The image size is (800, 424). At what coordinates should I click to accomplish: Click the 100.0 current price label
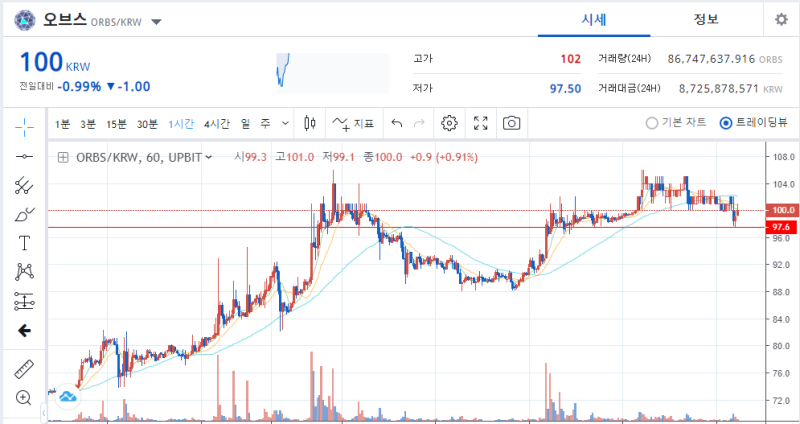[x=782, y=210]
